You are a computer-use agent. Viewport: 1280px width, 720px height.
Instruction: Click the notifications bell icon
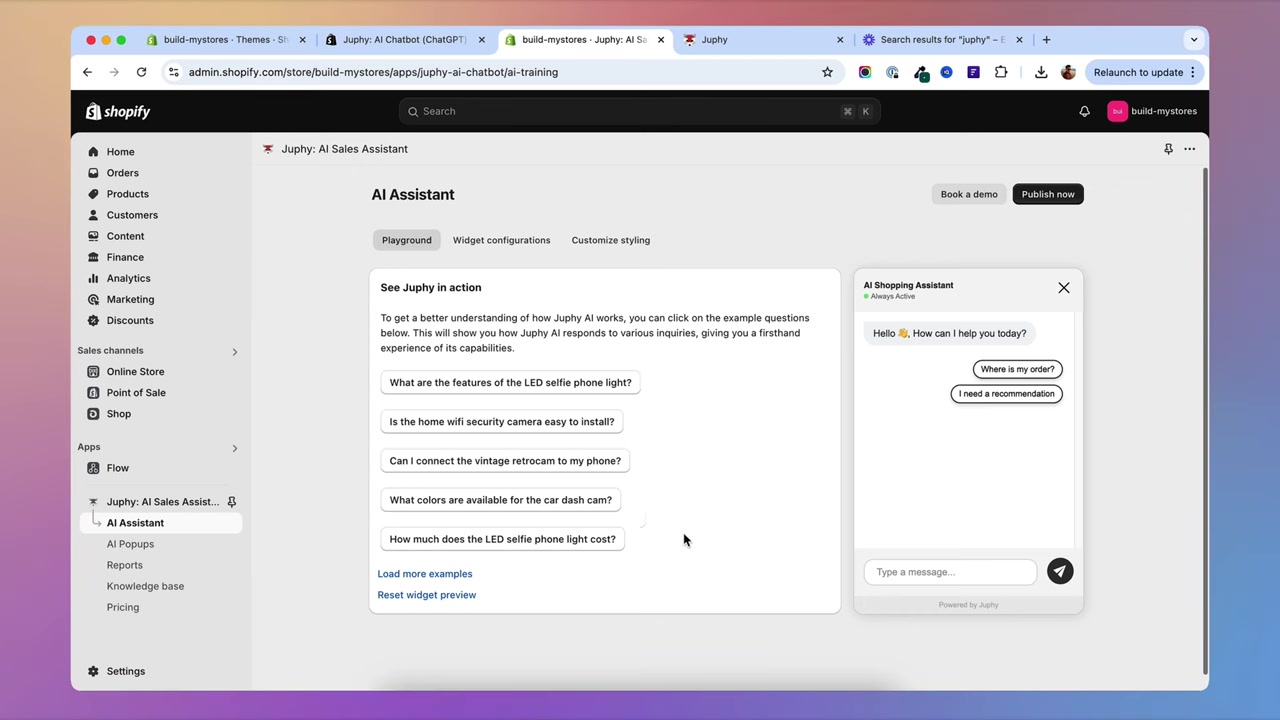(x=1084, y=111)
